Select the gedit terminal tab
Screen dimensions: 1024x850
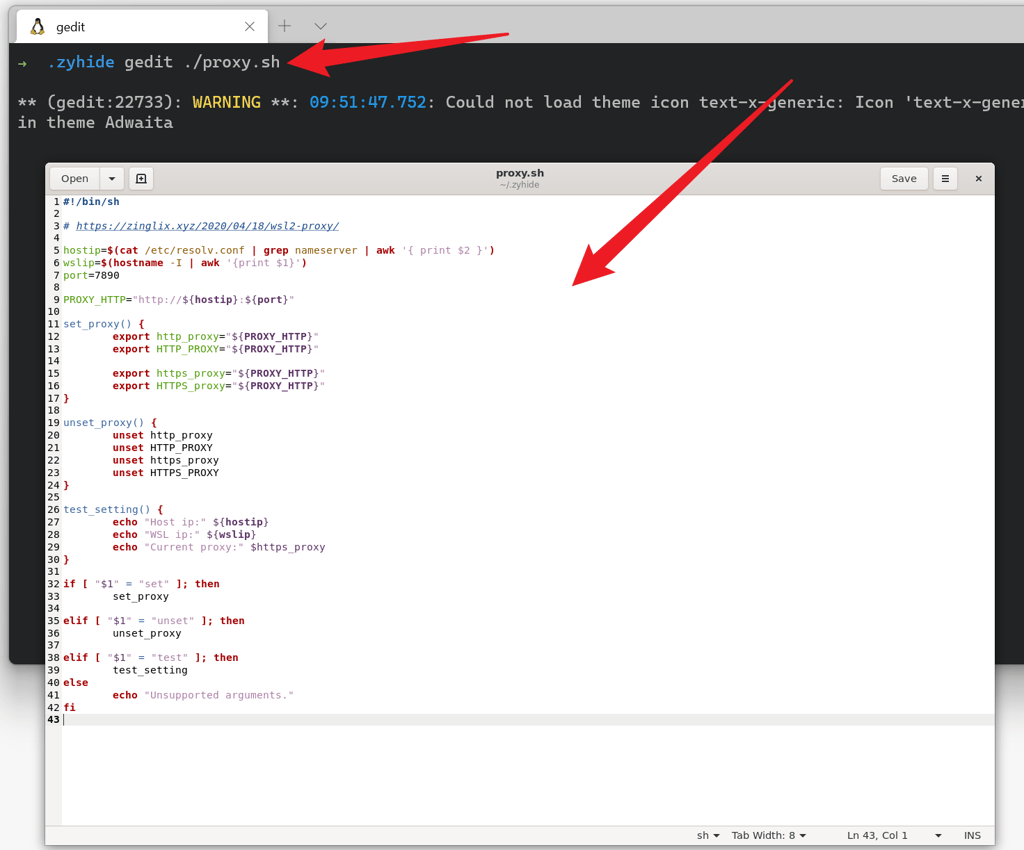[138, 27]
